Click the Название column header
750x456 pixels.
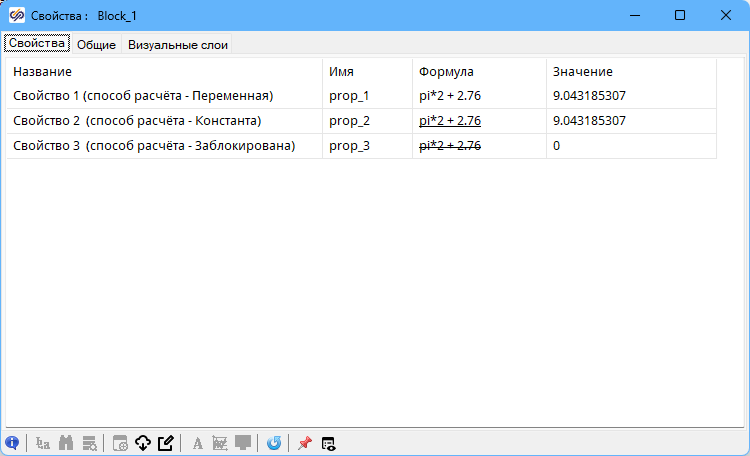click(42, 72)
